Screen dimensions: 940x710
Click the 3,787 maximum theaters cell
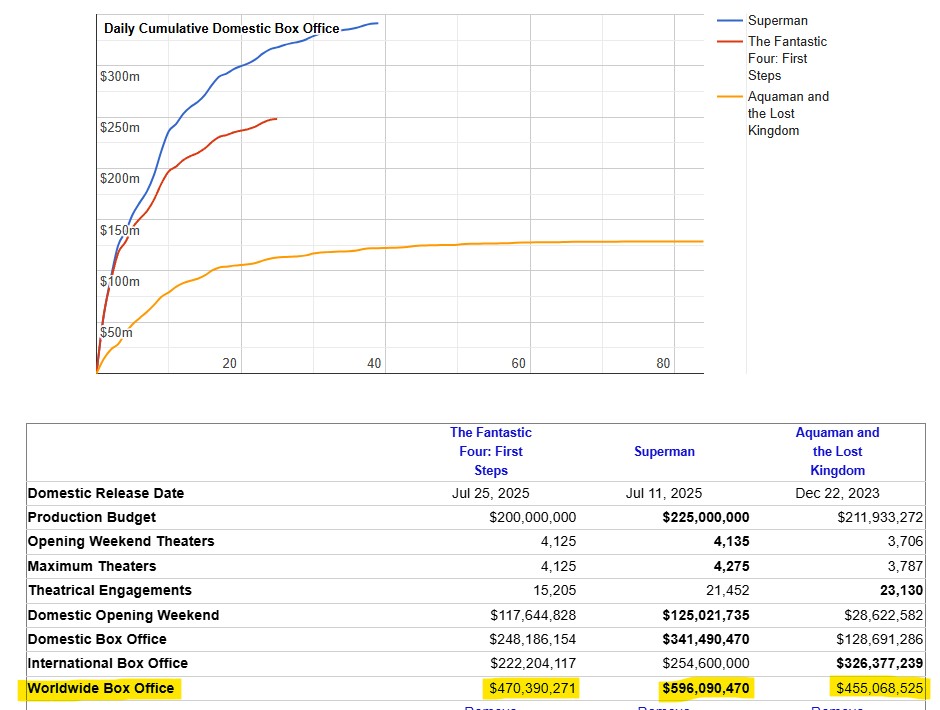[905, 566]
